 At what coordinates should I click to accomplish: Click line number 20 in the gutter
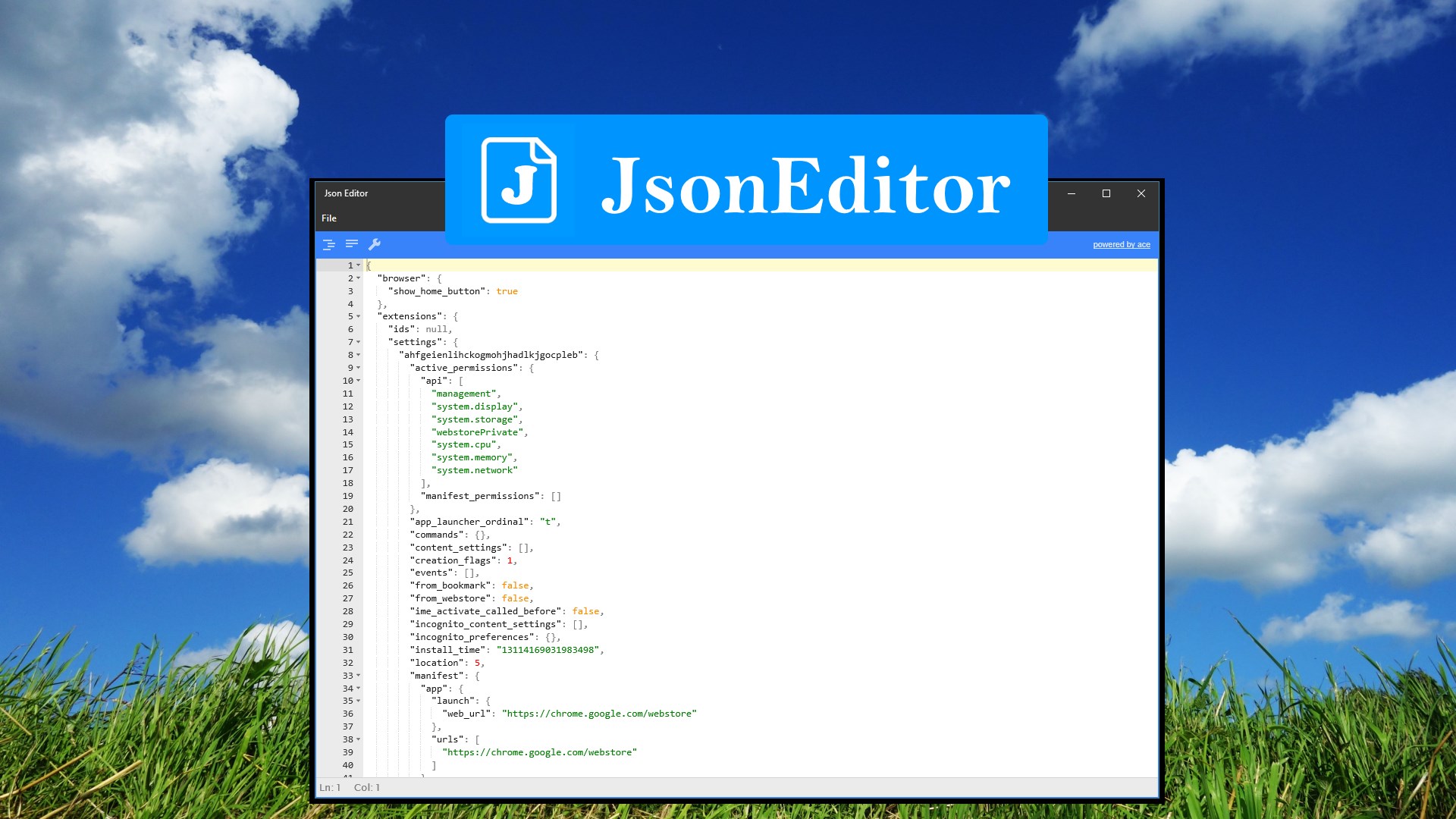pos(347,509)
